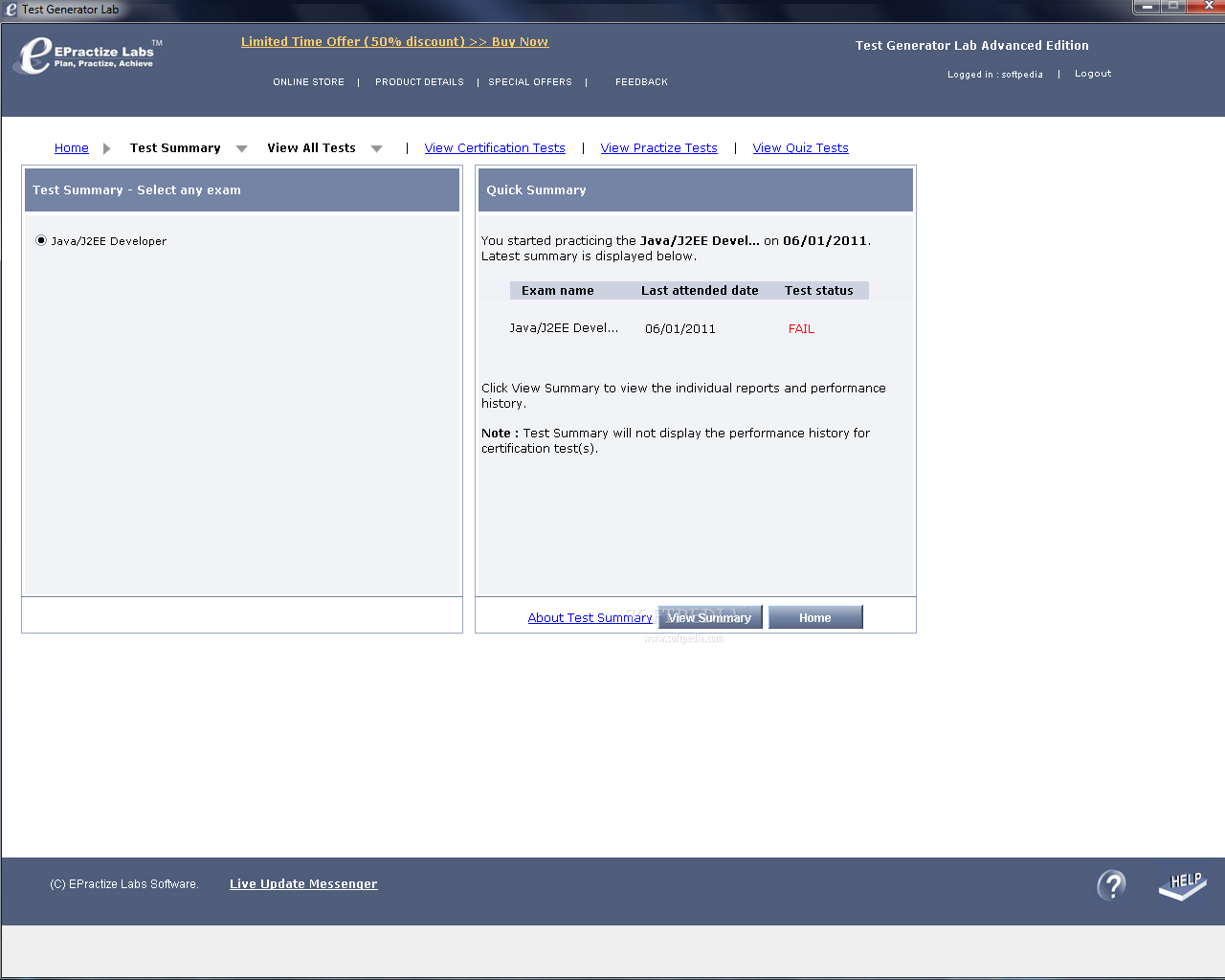Select the Java/J2EE Developer radio button
The height and width of the screenshot is (980, 1225).
(x=41, y=240)
